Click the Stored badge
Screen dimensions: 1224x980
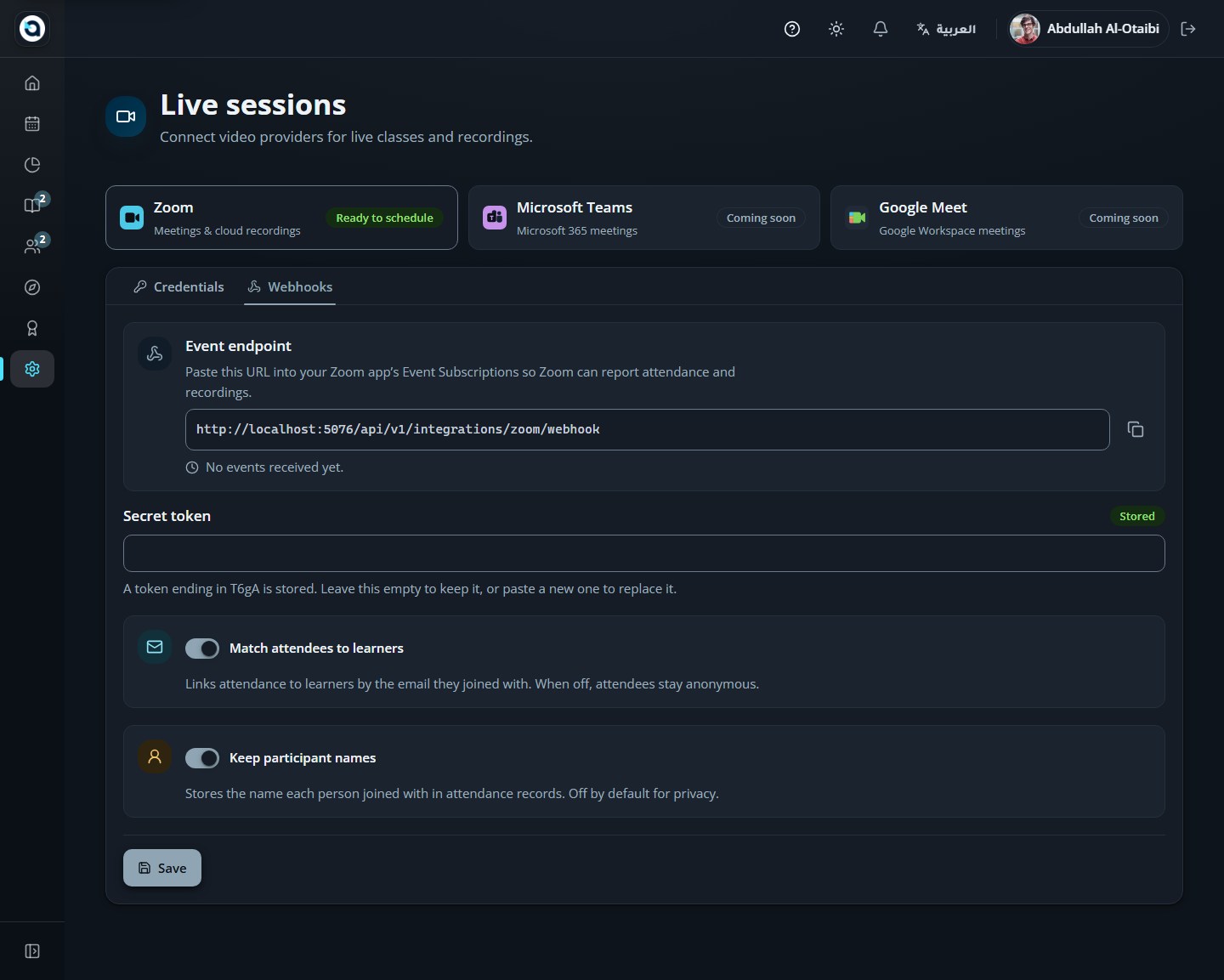tap(1137, 516)
